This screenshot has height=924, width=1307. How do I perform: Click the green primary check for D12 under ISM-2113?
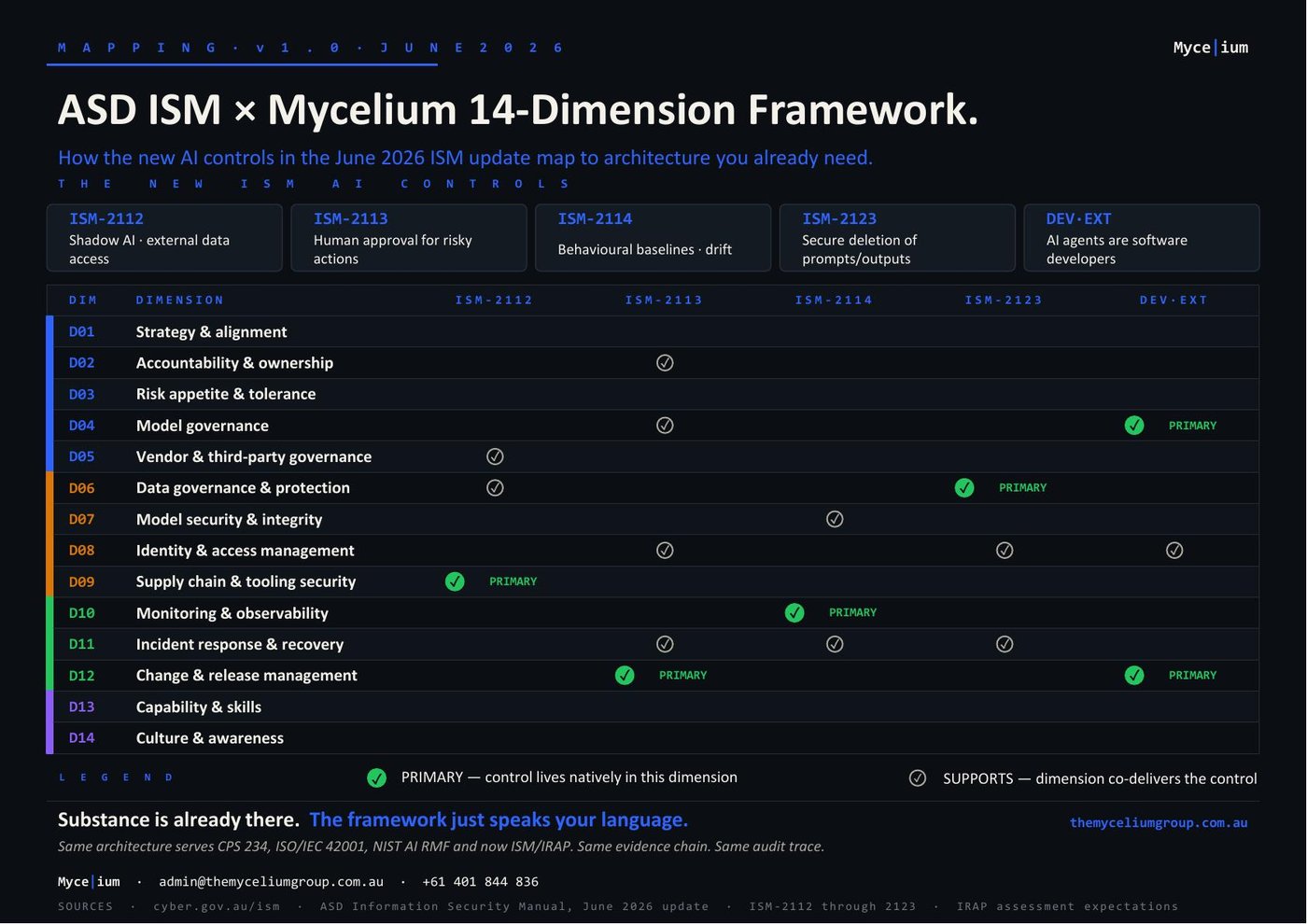click(625, 676)
